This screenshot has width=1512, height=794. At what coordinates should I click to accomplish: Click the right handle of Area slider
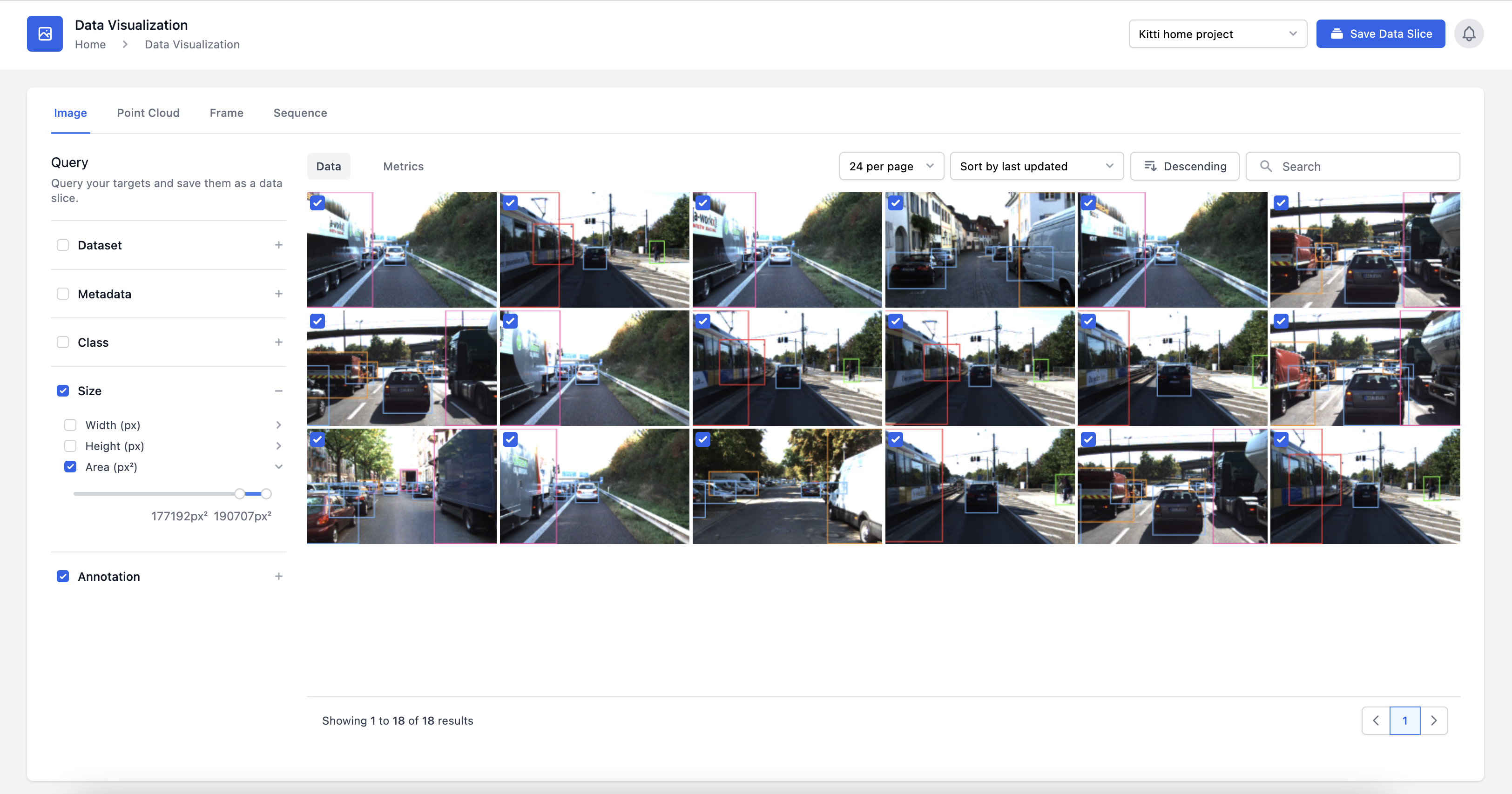[x=266, y=493]
